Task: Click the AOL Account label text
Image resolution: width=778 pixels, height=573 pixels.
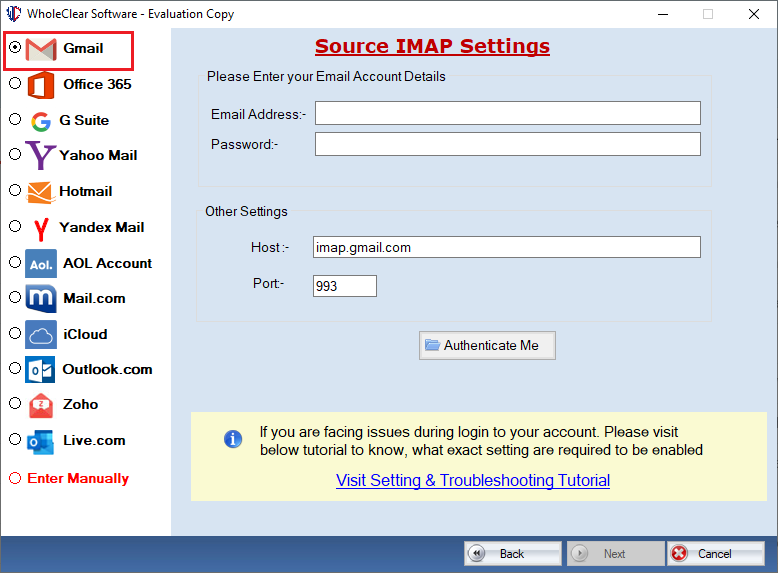Action: coord(107,263)
